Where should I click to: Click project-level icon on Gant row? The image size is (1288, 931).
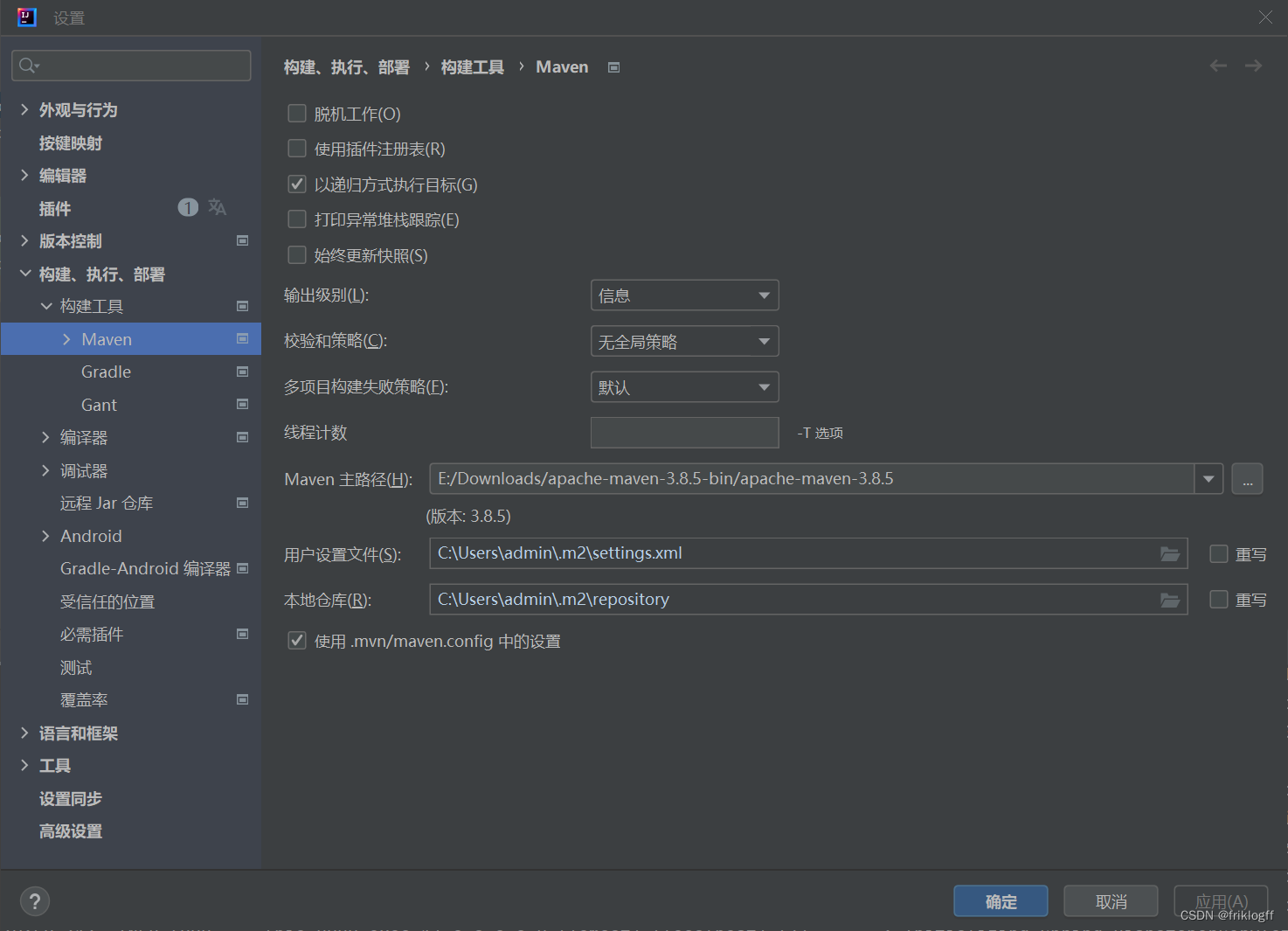coord(243,404)
